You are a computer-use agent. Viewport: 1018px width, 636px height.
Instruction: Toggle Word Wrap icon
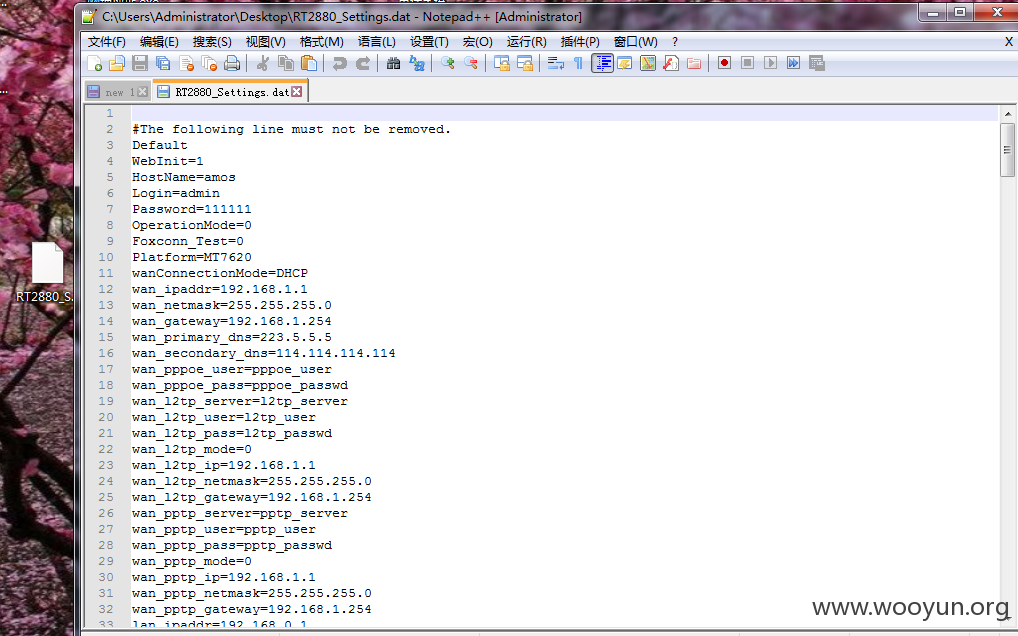pyautogui.click(x=555, y=63)
